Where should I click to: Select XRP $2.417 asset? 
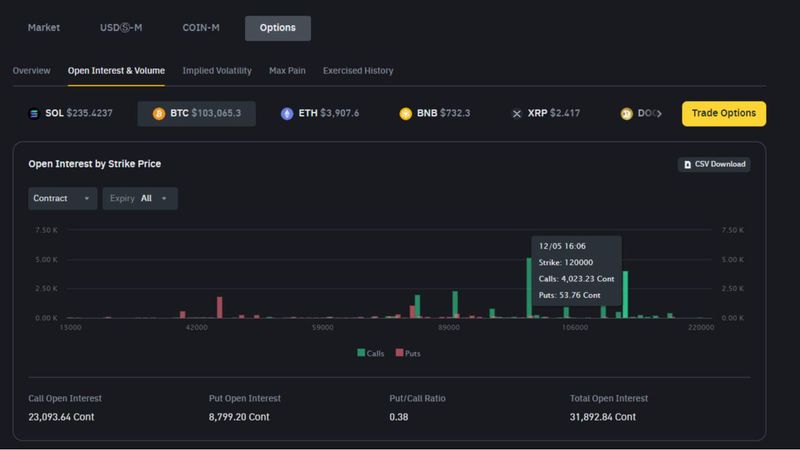546,113
